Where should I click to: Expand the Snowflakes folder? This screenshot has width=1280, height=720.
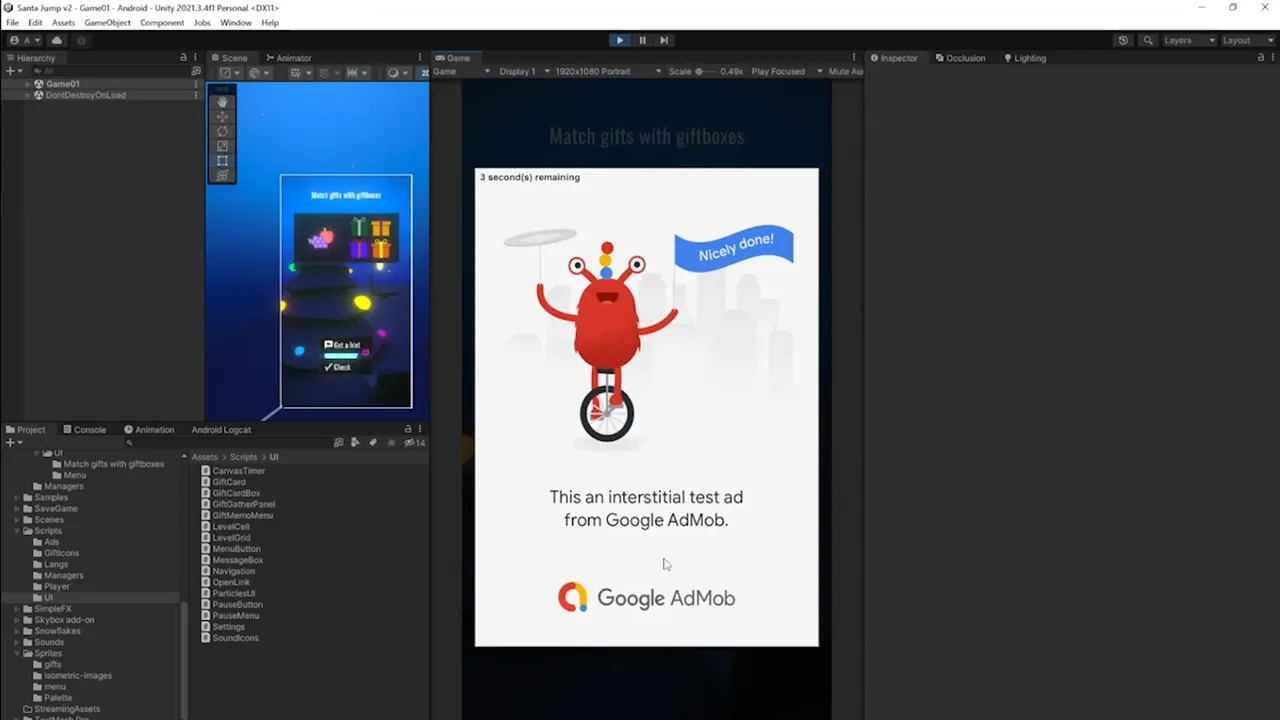[17, 631]
